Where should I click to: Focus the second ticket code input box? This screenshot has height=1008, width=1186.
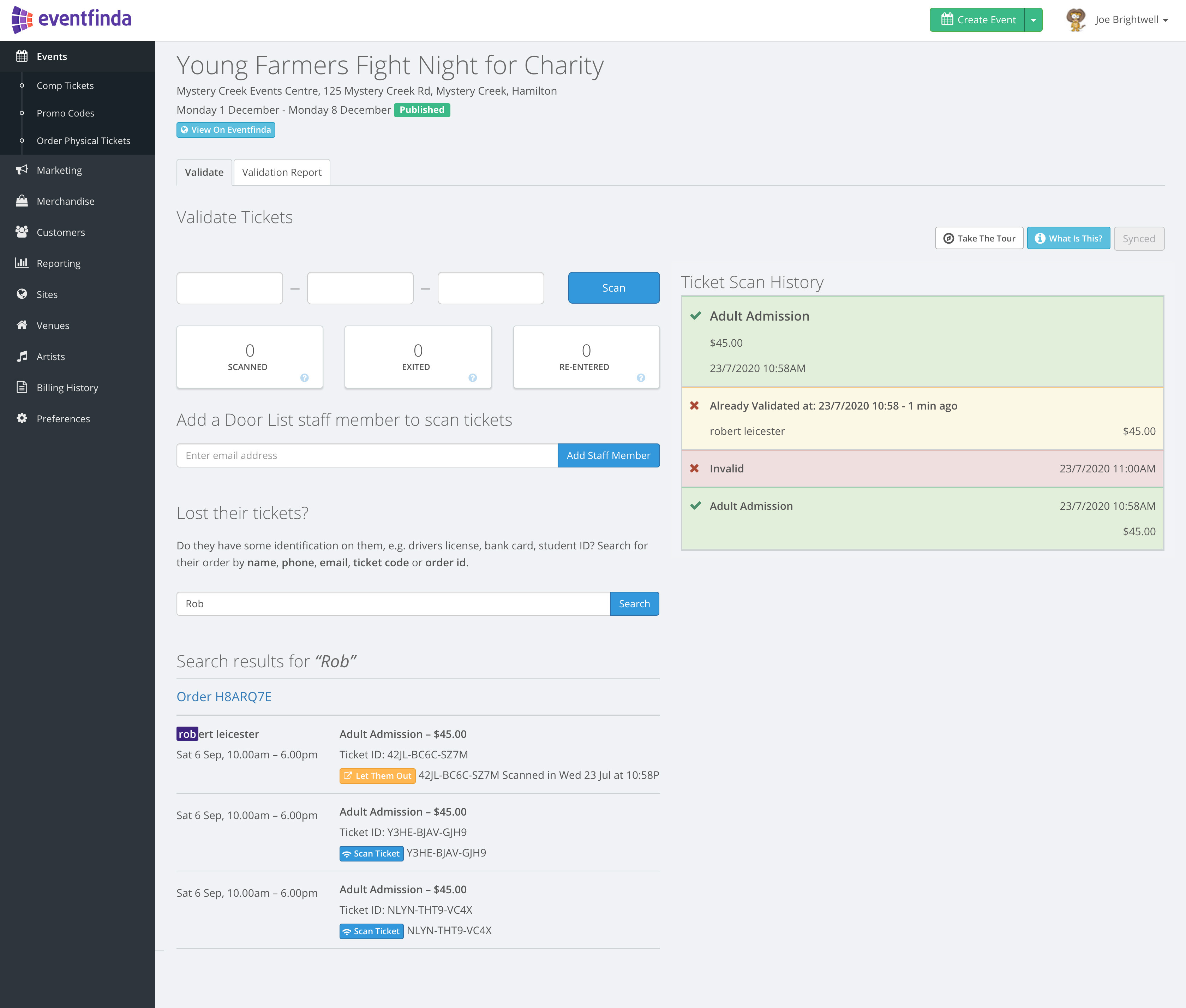point(360,288)
